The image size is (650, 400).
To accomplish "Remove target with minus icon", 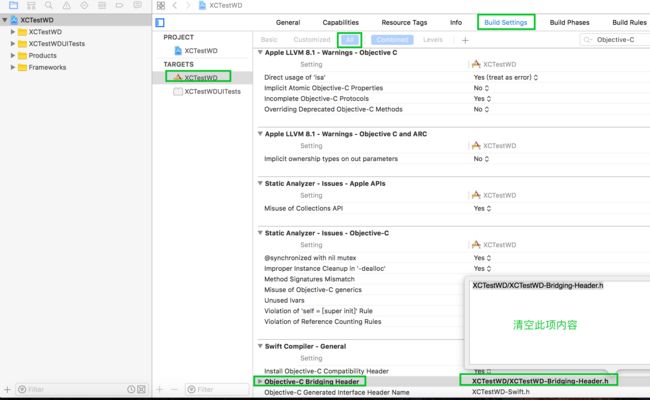I will [x=174, y=389].
